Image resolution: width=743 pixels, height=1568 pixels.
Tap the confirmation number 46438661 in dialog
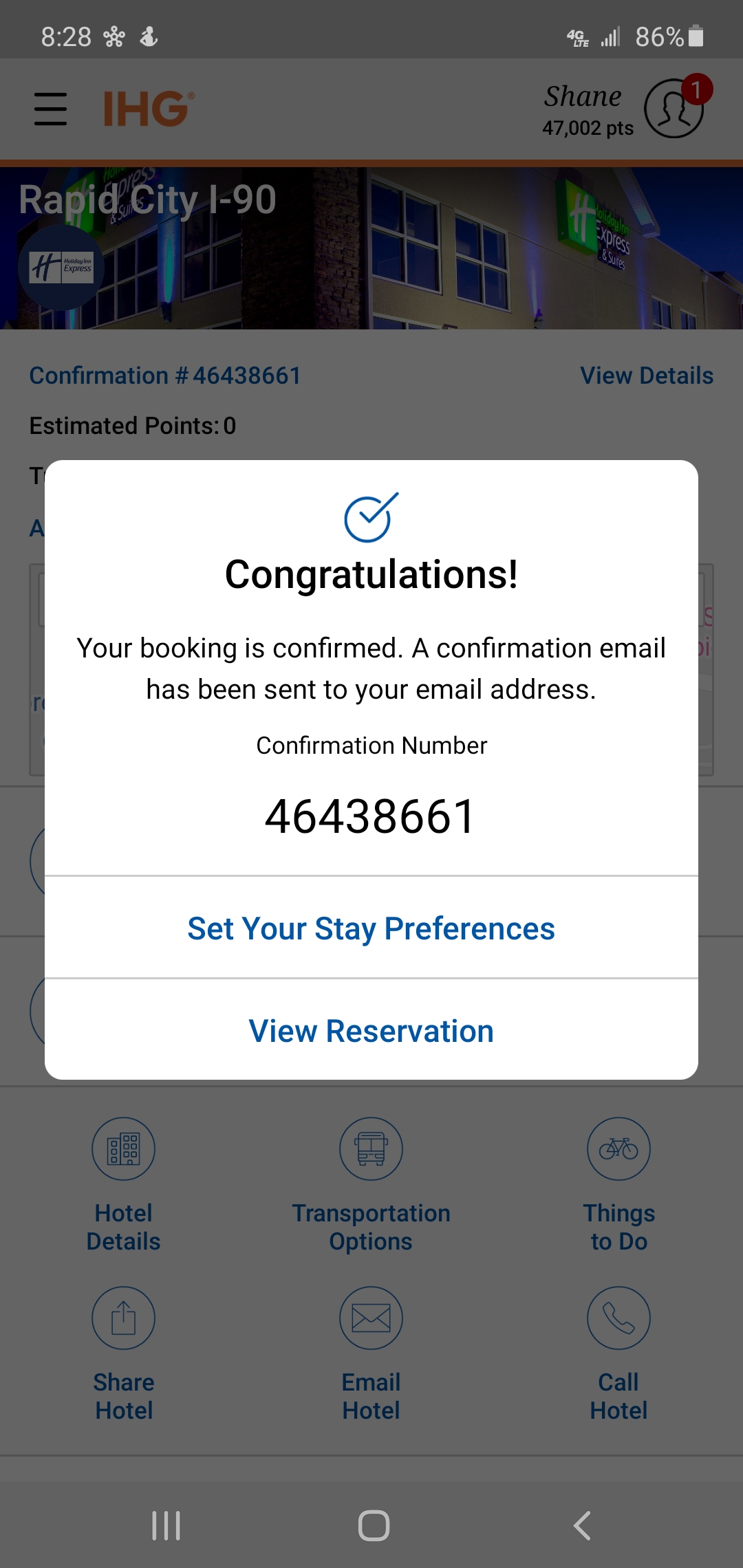371,817
